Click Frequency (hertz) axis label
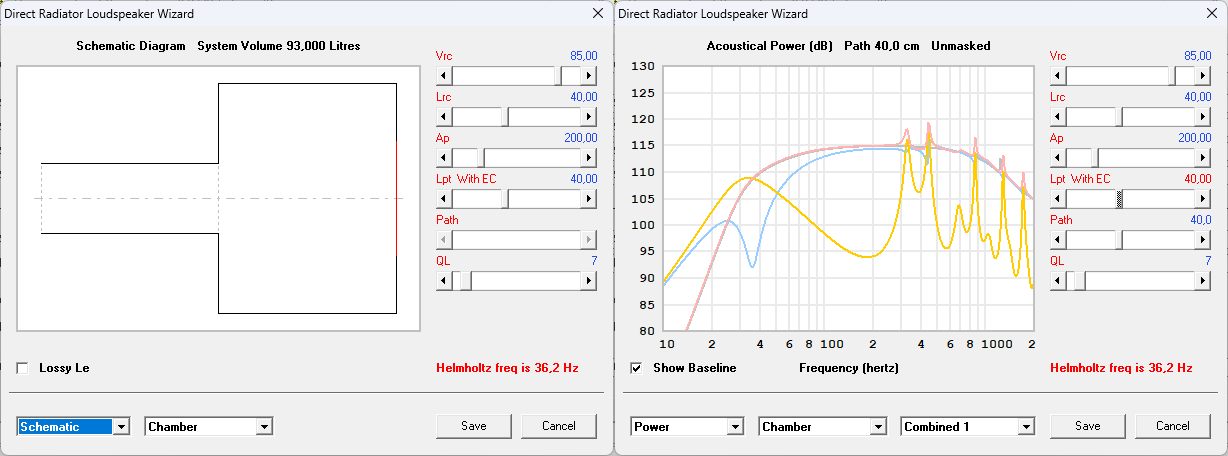Image resolution: width=1228 pixels, height=456 pixels. pyautogui.click(x=849, y=368)
